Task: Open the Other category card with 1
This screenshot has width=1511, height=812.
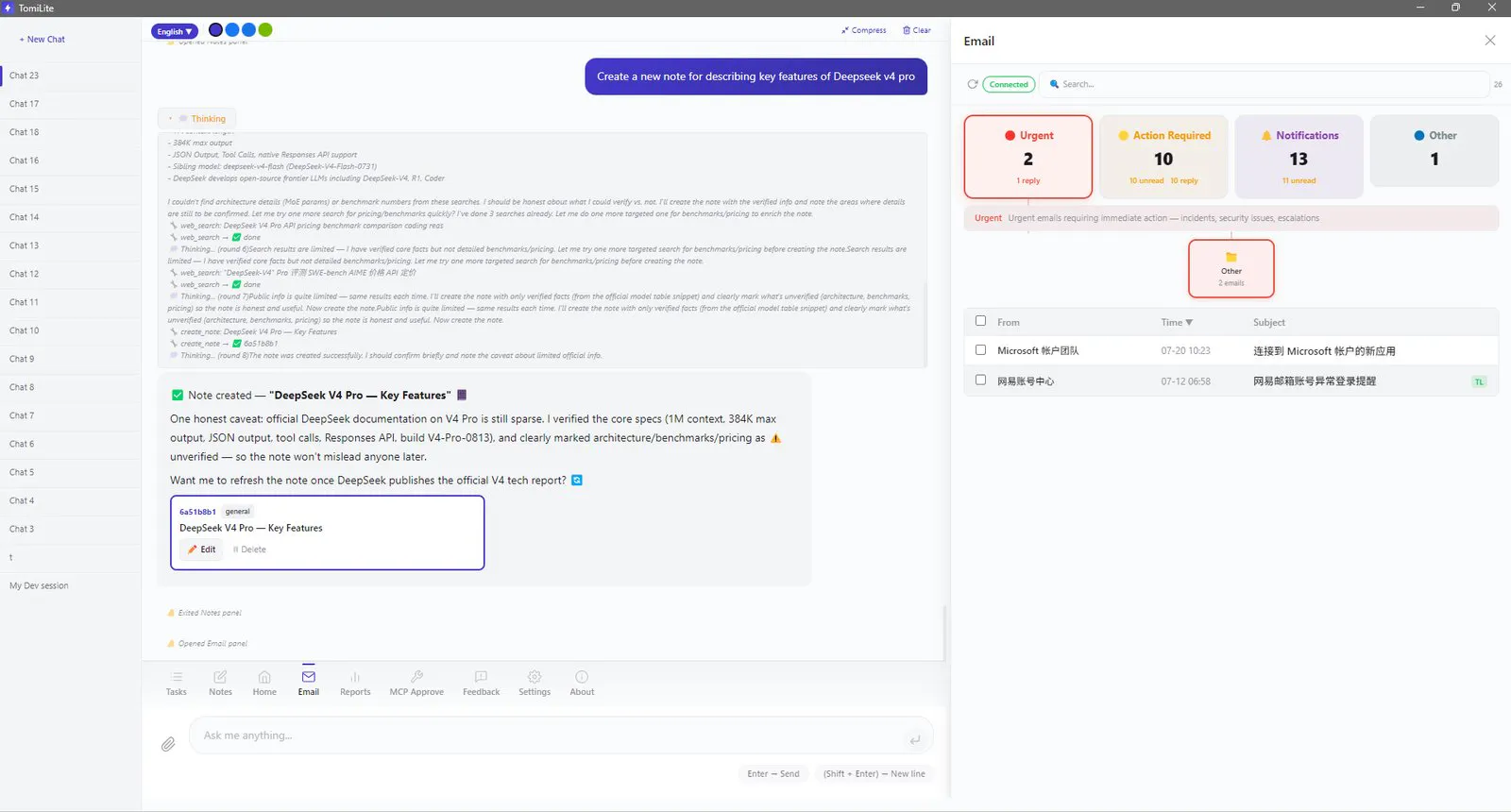Action: point(1435,151)
